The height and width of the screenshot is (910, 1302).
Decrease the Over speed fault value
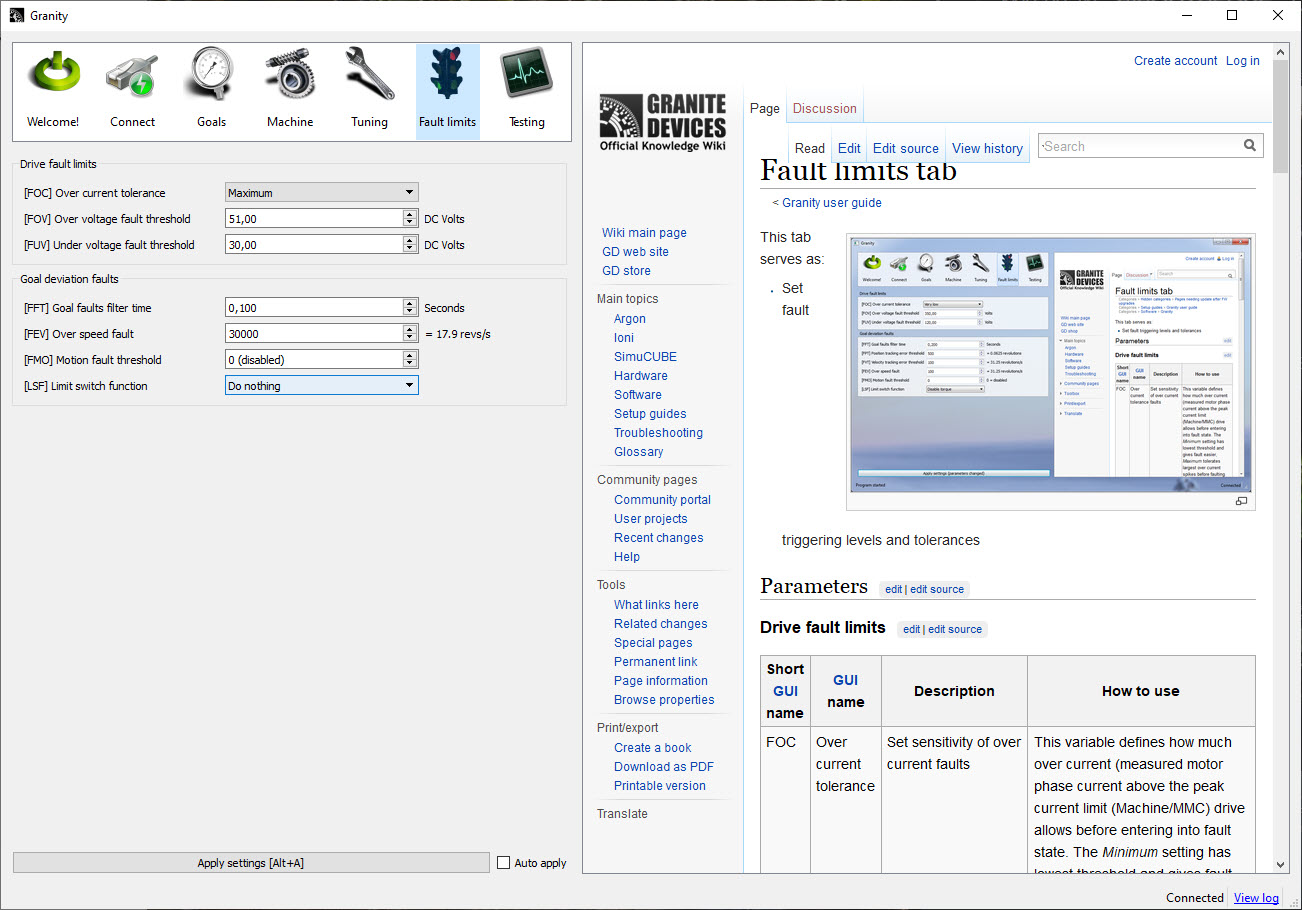410,339
